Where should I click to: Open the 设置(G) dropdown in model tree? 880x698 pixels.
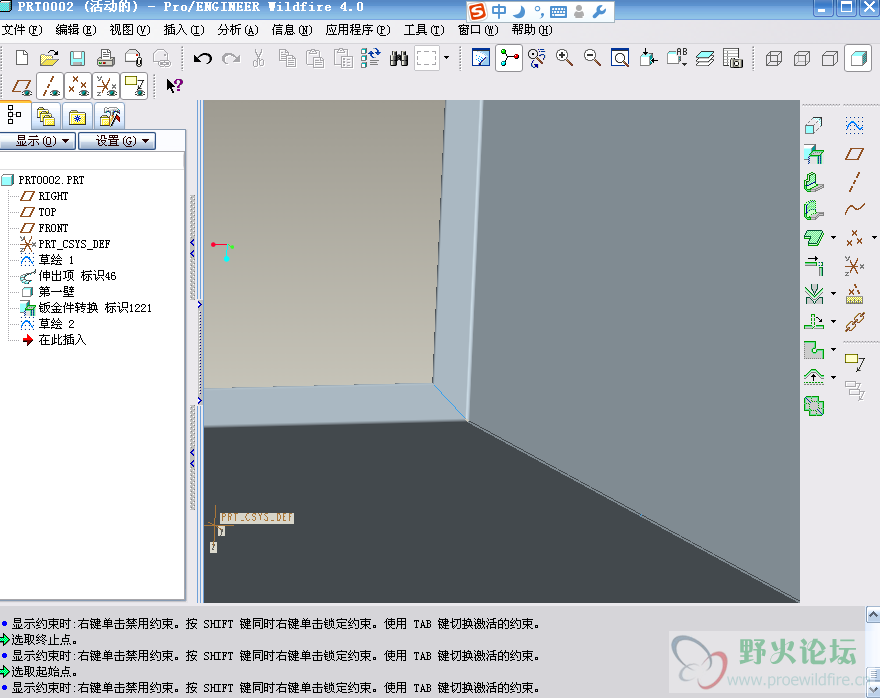[x=117, y=141]
